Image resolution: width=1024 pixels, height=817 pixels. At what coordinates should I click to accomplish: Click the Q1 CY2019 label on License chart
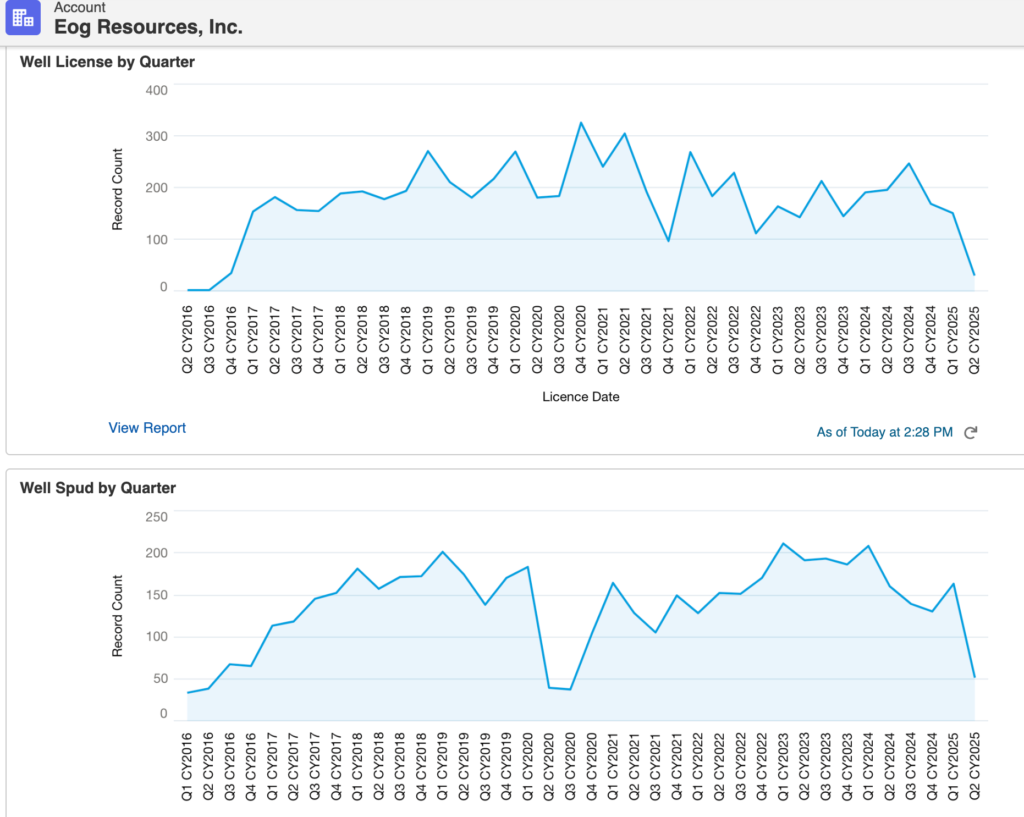click(x=428, y=340)
